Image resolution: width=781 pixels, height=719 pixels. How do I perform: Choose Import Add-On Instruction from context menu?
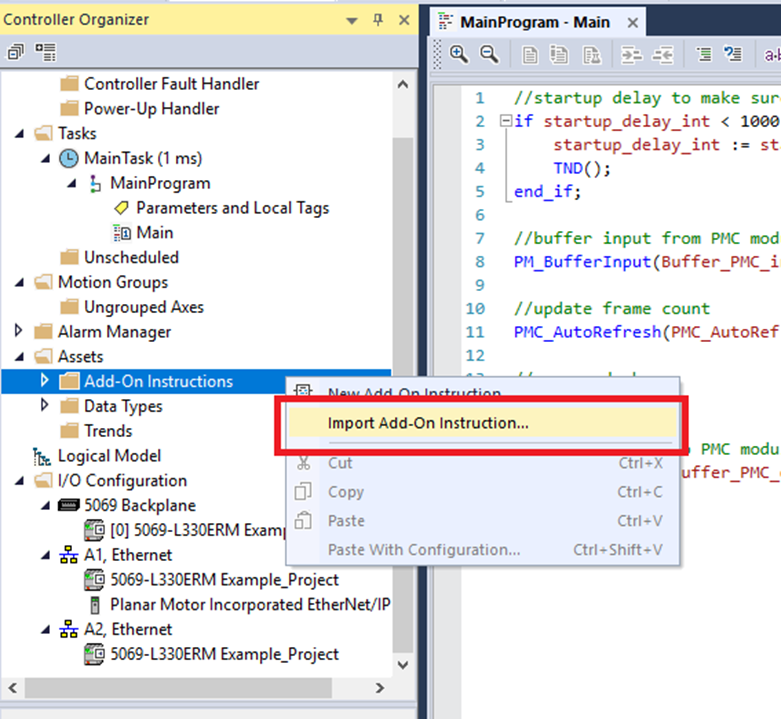click(428, 423)
